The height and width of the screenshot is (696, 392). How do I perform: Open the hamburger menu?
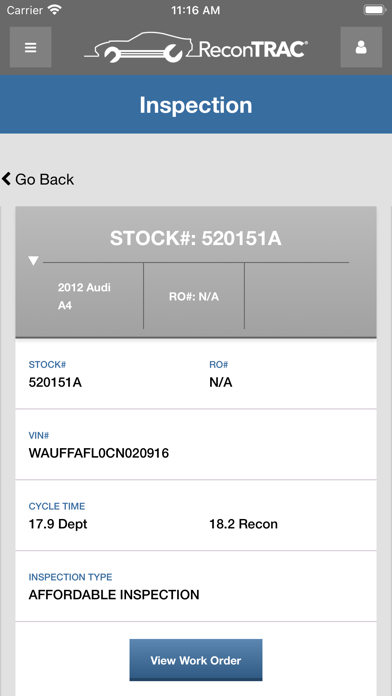coord(31,47)
